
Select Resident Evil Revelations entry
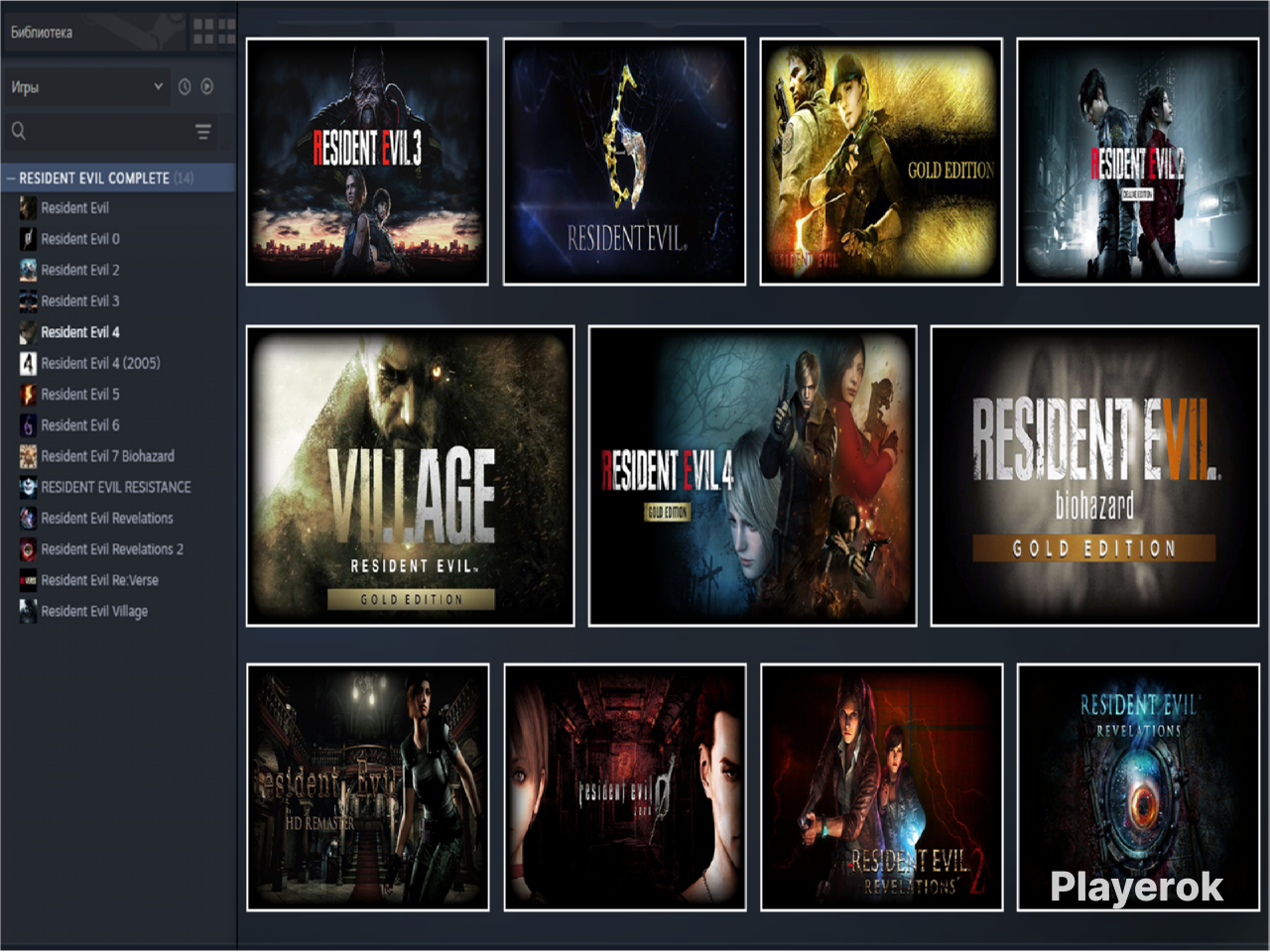pos(96,518)
